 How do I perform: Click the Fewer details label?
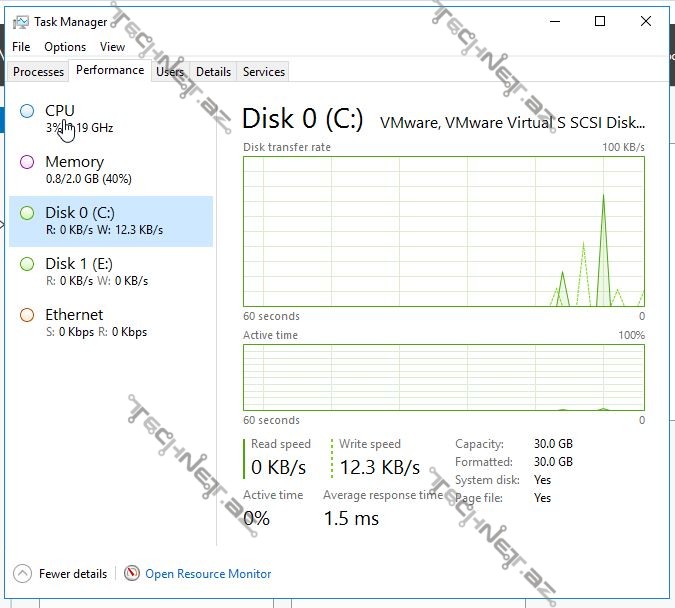coord(73,574)
